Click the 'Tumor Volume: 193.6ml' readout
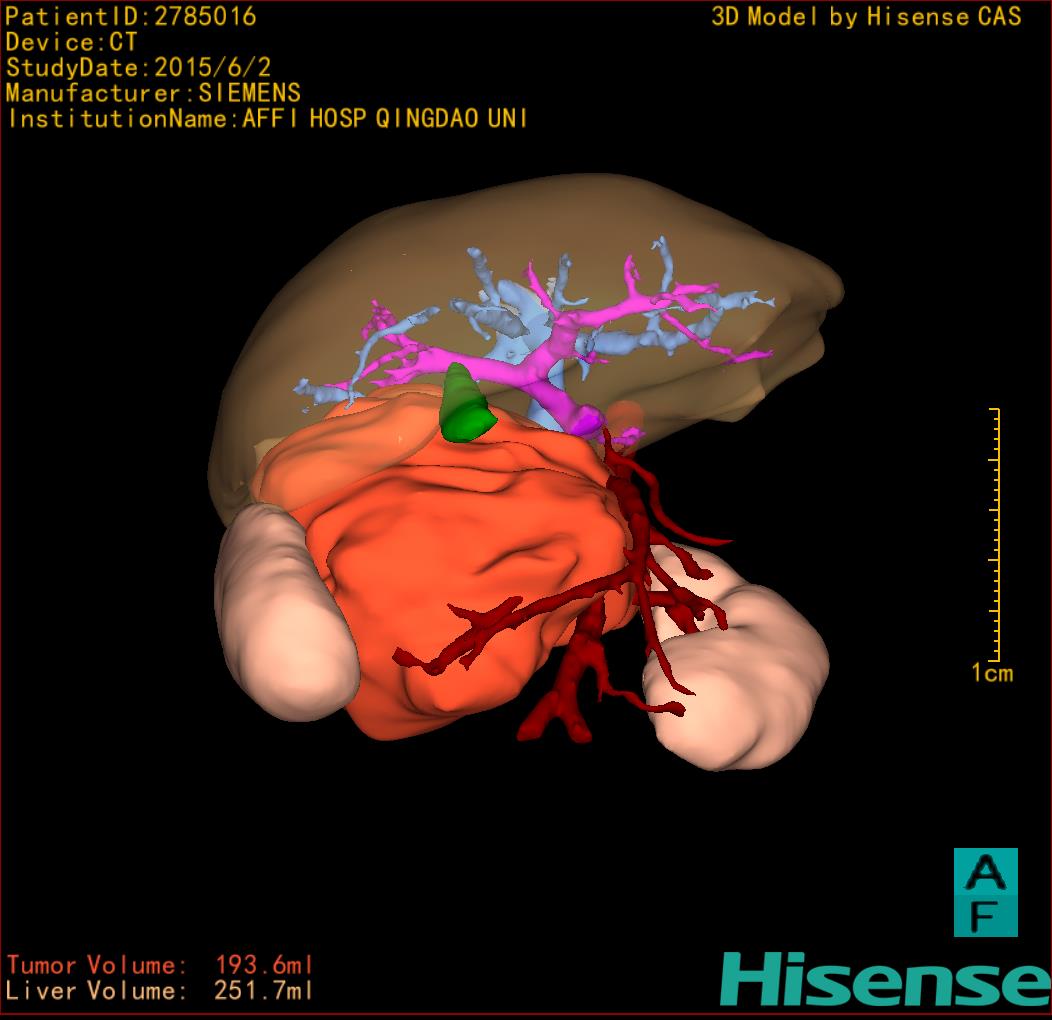The height and width of the screenshot is (1020, 1052). click(x=160, y=965)
